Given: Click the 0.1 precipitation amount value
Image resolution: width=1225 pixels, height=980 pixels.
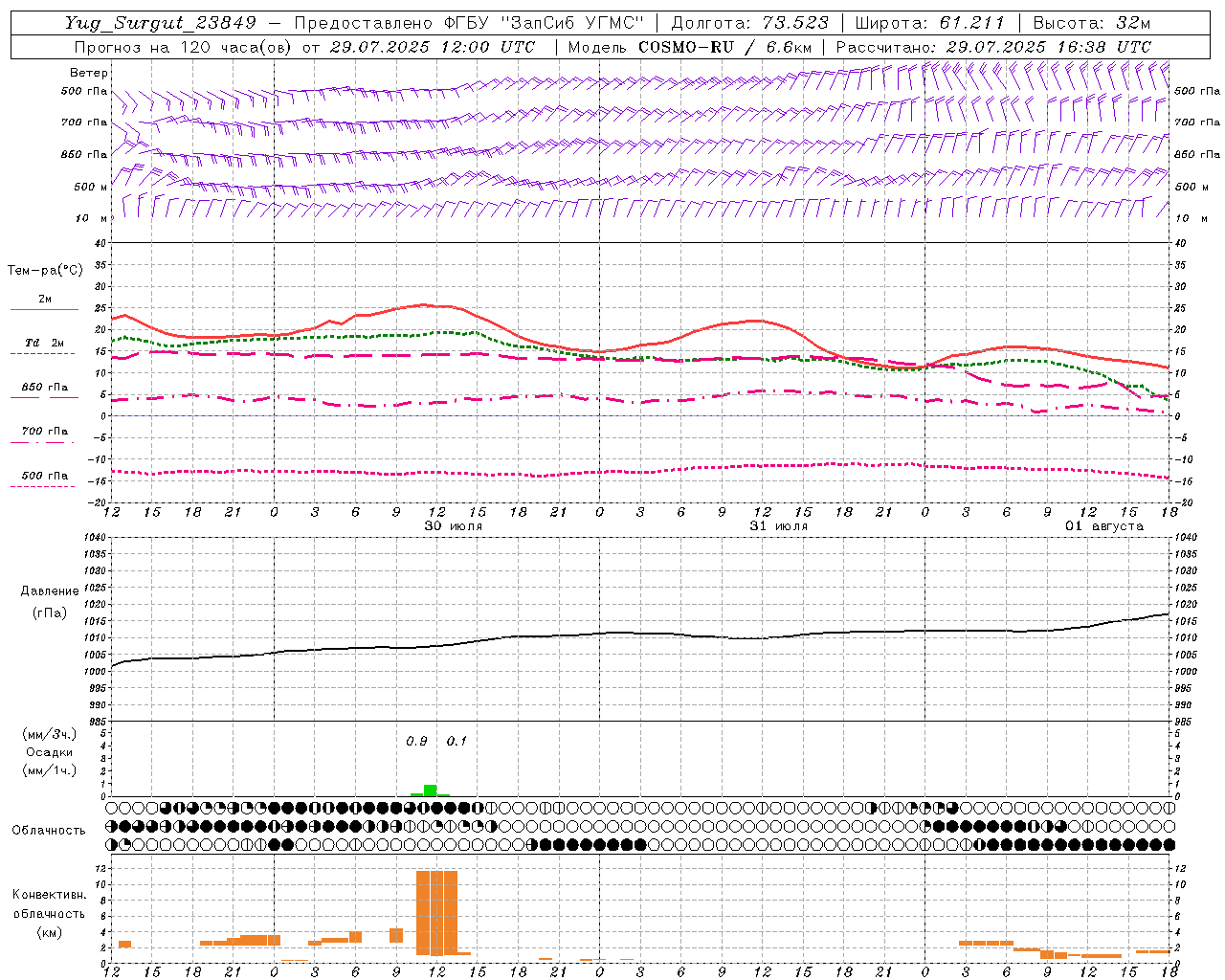Looking at the screenshot, I should (457, 742).
